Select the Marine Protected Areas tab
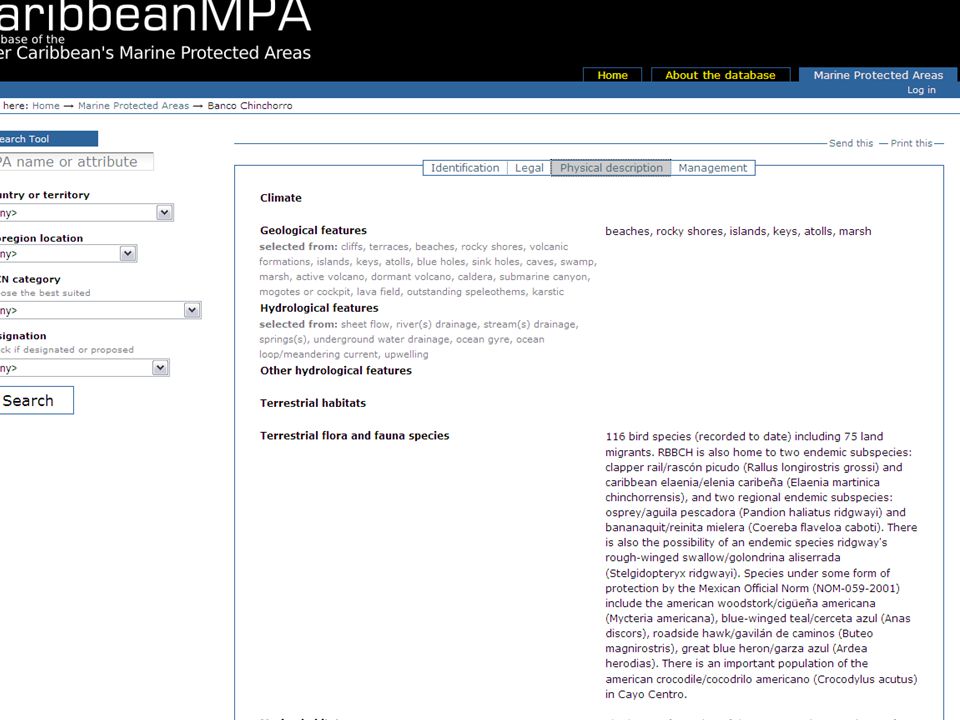The image size is (960, 720). point(878,75)
